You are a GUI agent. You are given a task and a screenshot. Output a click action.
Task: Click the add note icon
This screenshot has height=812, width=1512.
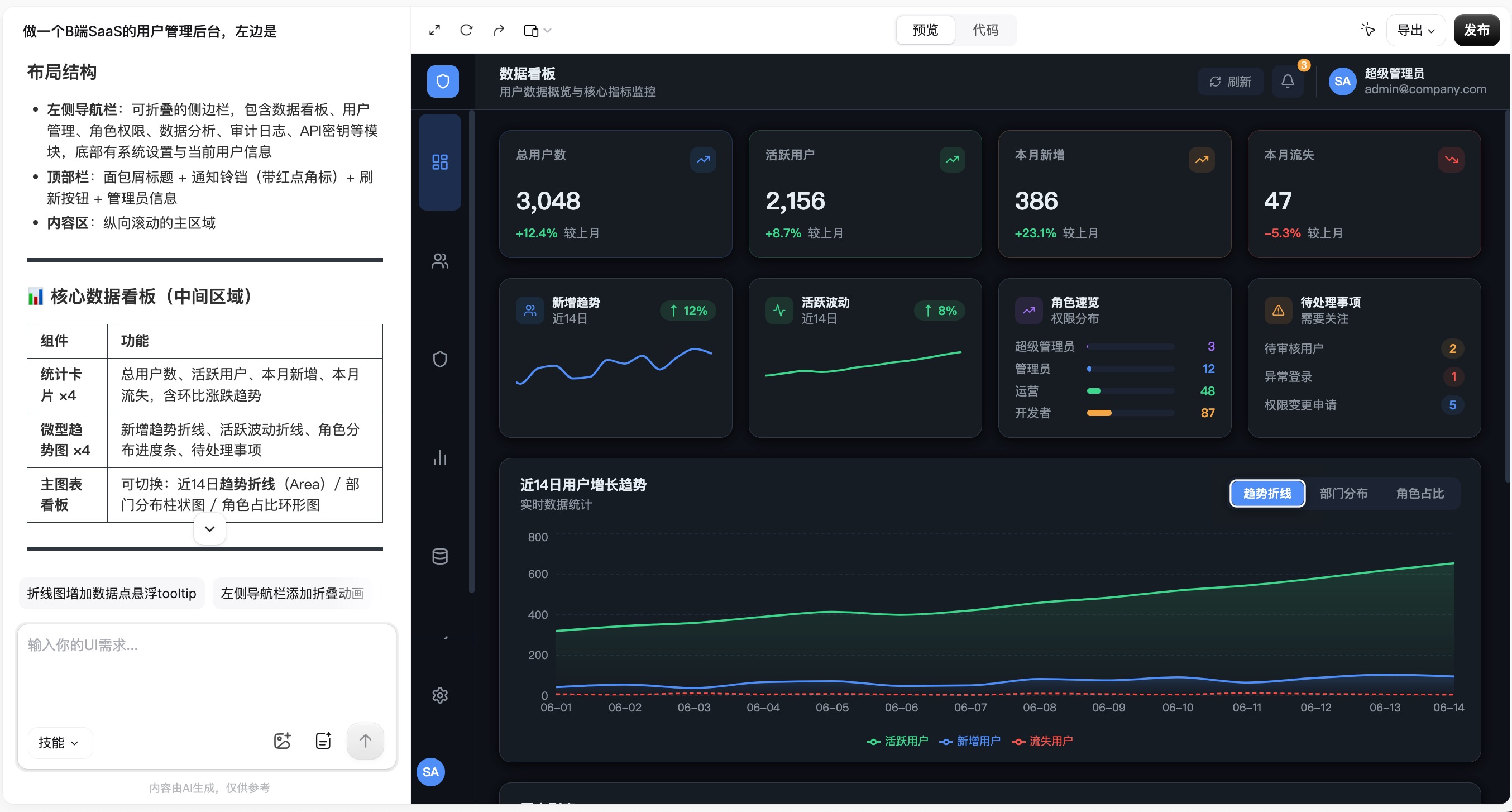pyautogui.click(x=323, y=741)
